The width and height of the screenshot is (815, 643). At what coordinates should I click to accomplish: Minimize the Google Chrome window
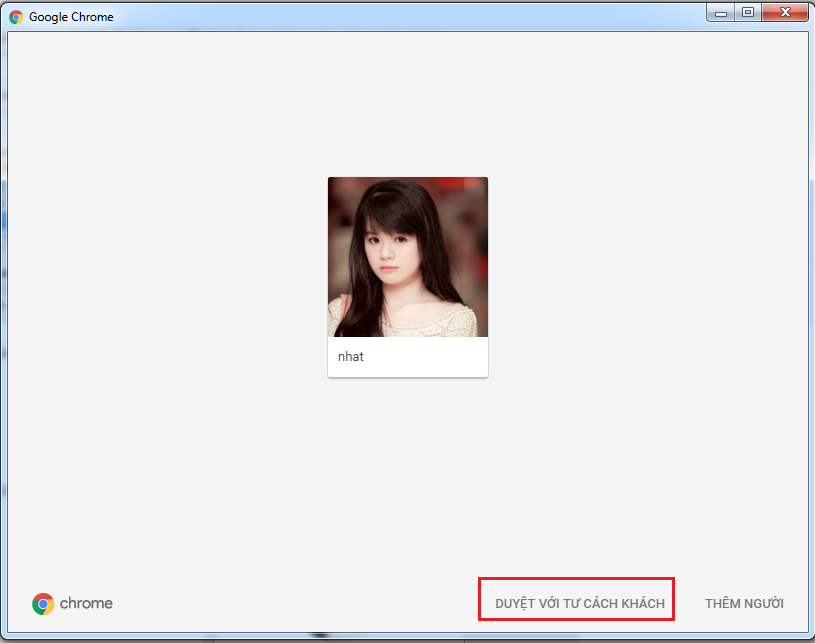tap(721, 13)
